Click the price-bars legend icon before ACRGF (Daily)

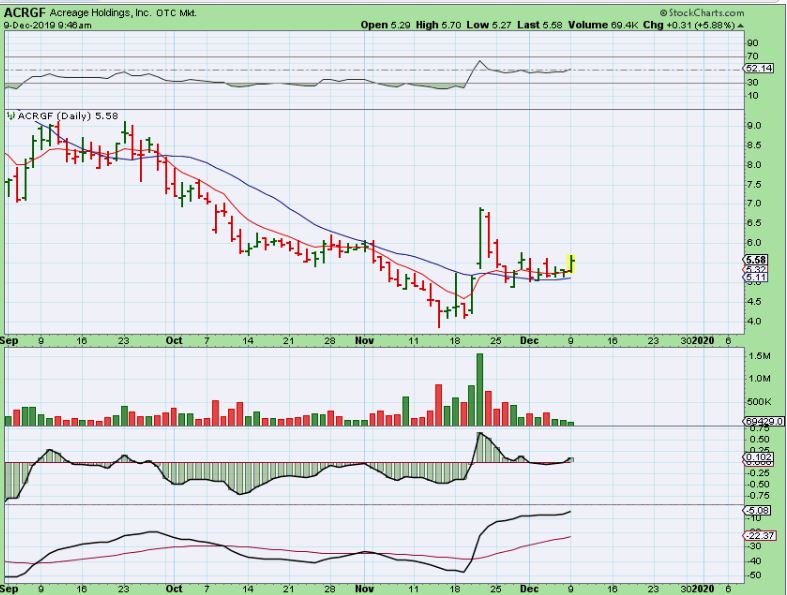tap(12, 116)
